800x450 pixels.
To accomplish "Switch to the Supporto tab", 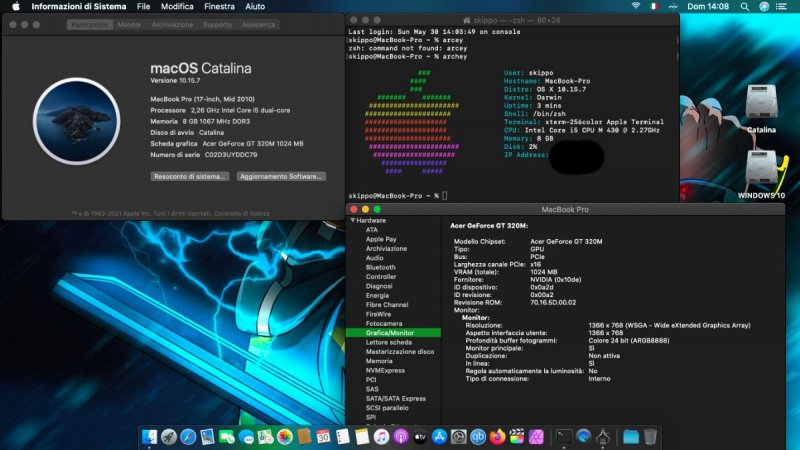I will [217, 24].
